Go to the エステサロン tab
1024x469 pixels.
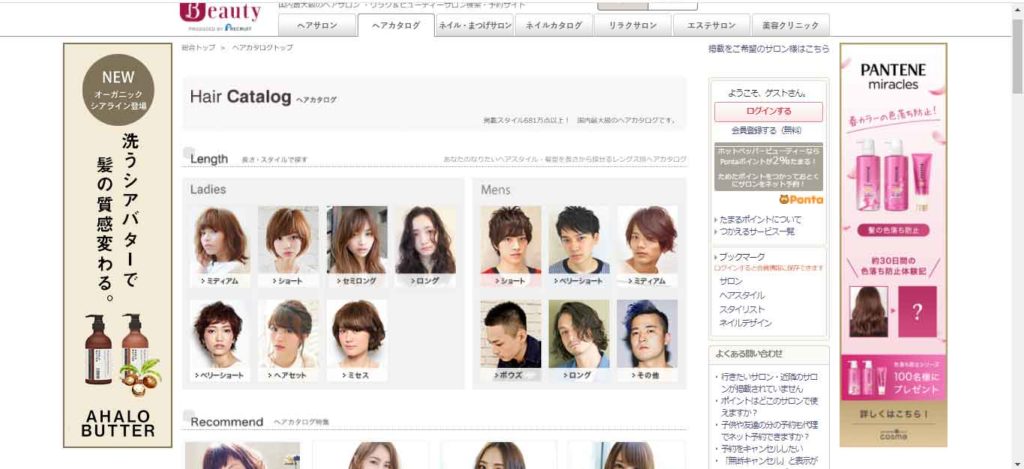pyautogui.click(x=712, y=26)
